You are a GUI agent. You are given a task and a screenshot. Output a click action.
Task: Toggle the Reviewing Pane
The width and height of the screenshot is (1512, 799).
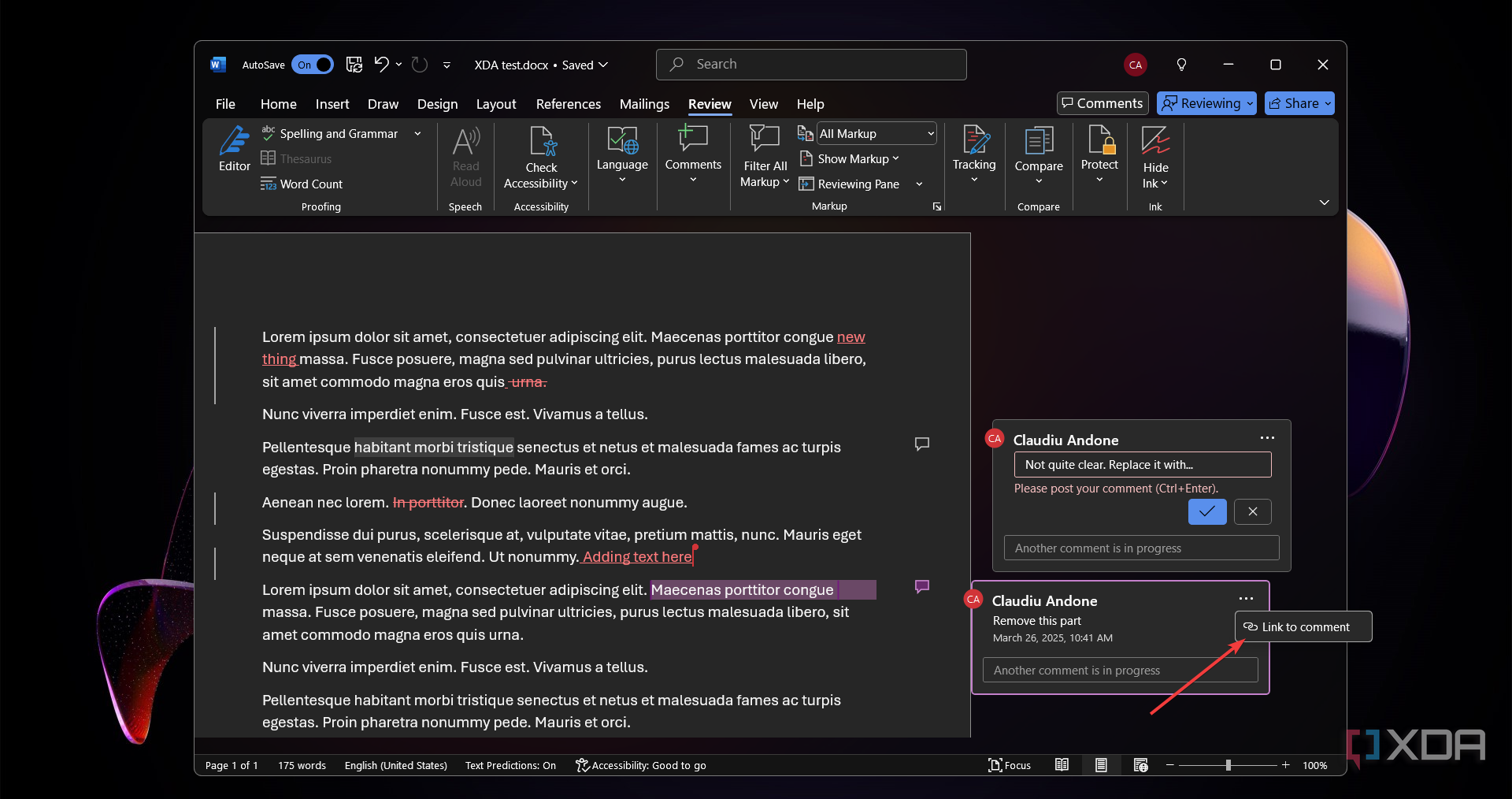[850, 184]
